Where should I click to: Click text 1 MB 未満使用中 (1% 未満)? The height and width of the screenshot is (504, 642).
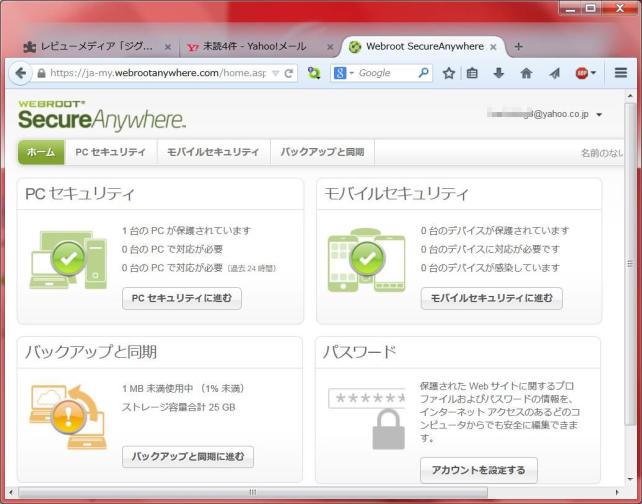point(183,388)
